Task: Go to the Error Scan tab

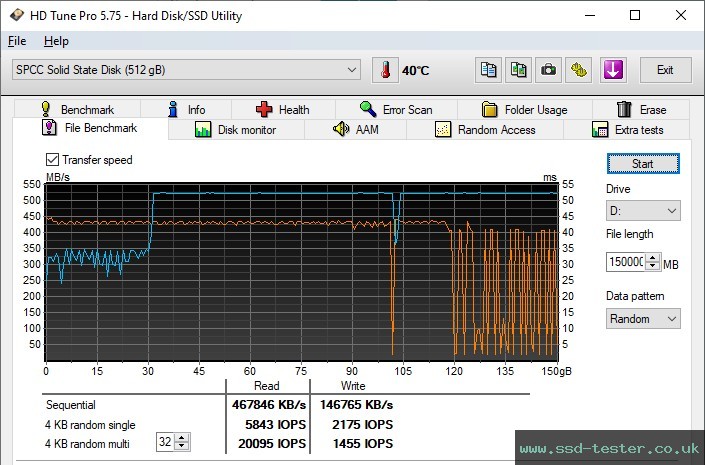Action: [396, 109]
